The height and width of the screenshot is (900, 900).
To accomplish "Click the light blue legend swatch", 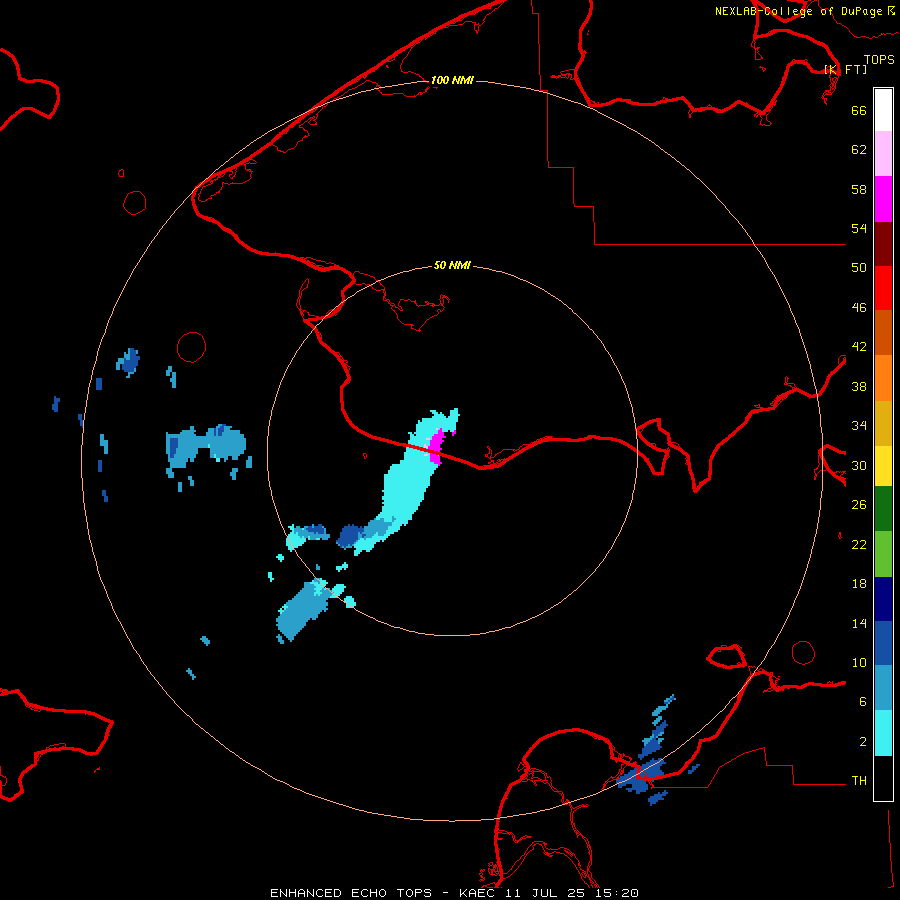I will click(x=883, y=688).
